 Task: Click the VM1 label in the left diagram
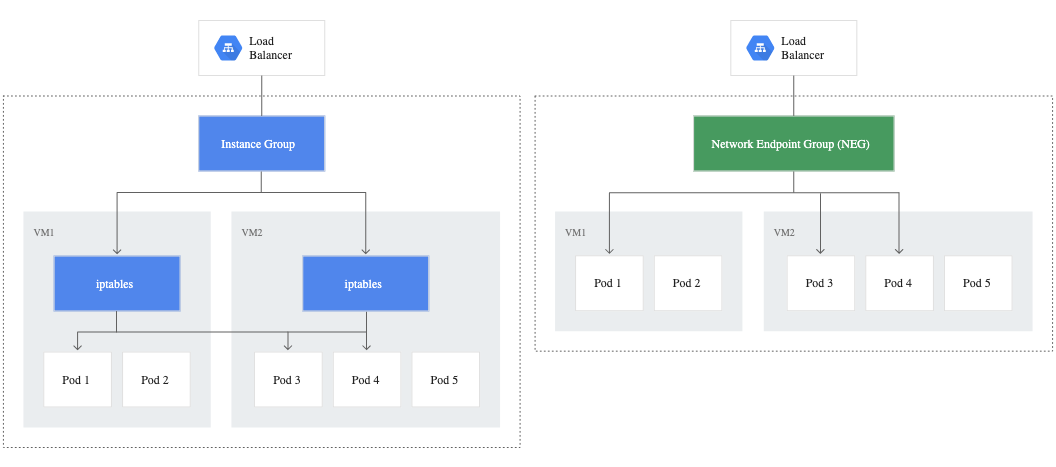coord(44,232)
